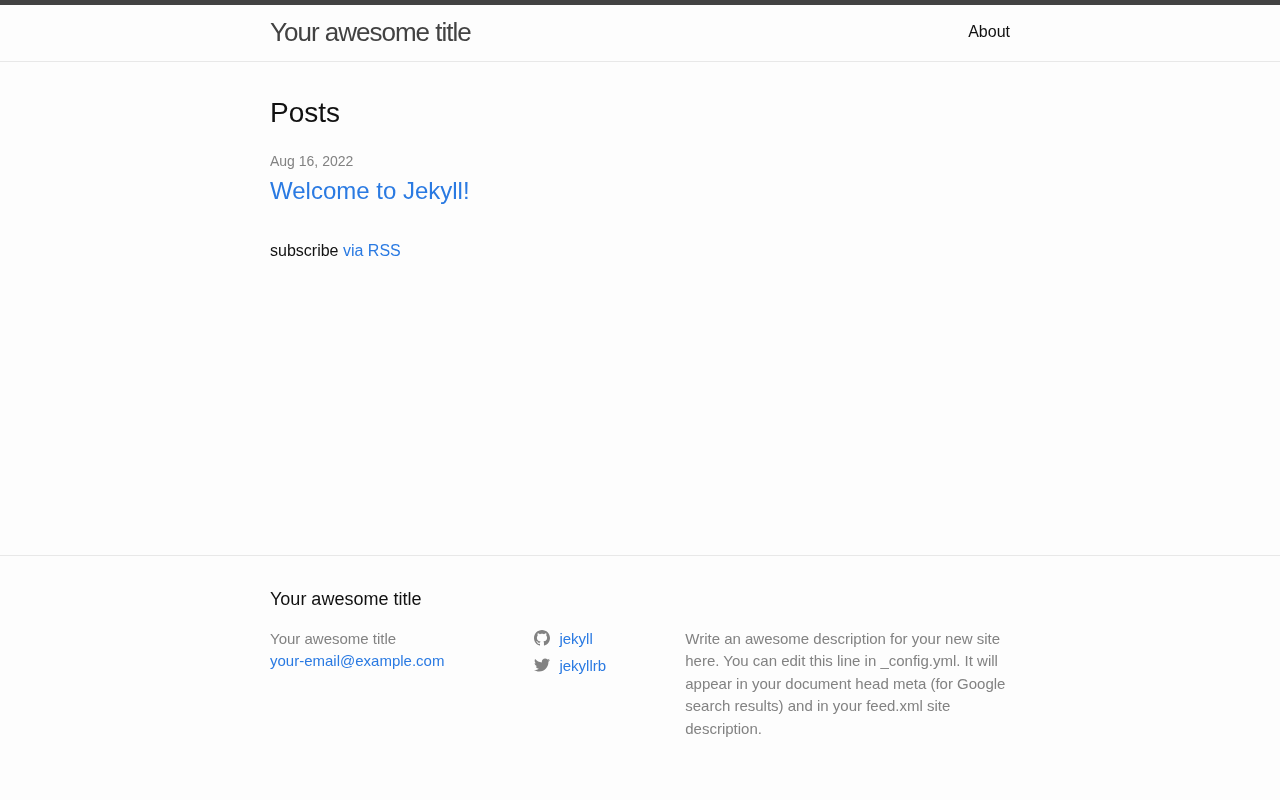Viewport: 1280px width, 800px height.
Task: Click the Posts heading
Action: [305, 113]
